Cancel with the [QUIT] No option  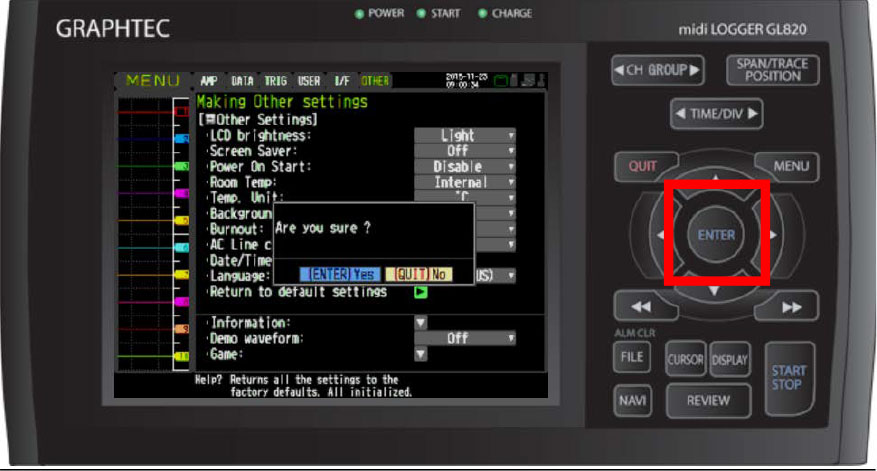click(x=419, y=274)
